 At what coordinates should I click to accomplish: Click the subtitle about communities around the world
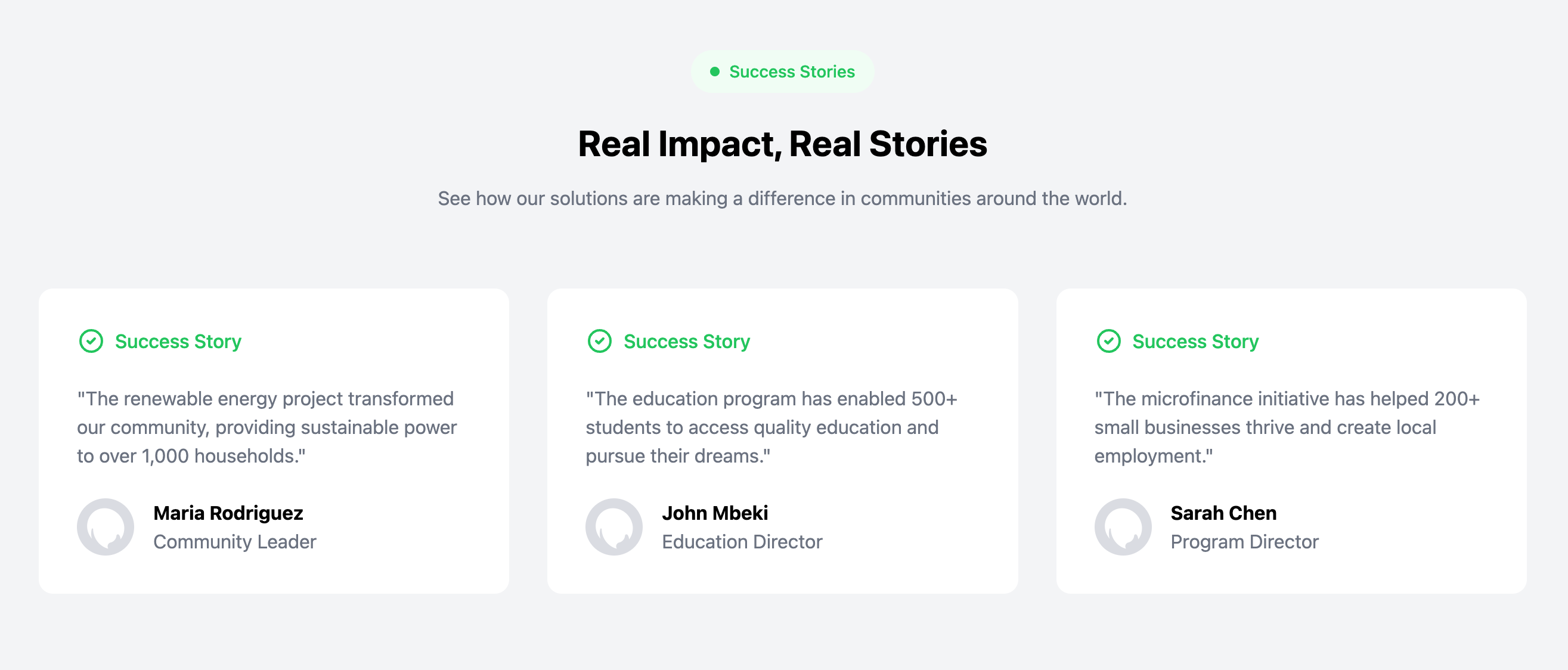[x=783, y=198]
